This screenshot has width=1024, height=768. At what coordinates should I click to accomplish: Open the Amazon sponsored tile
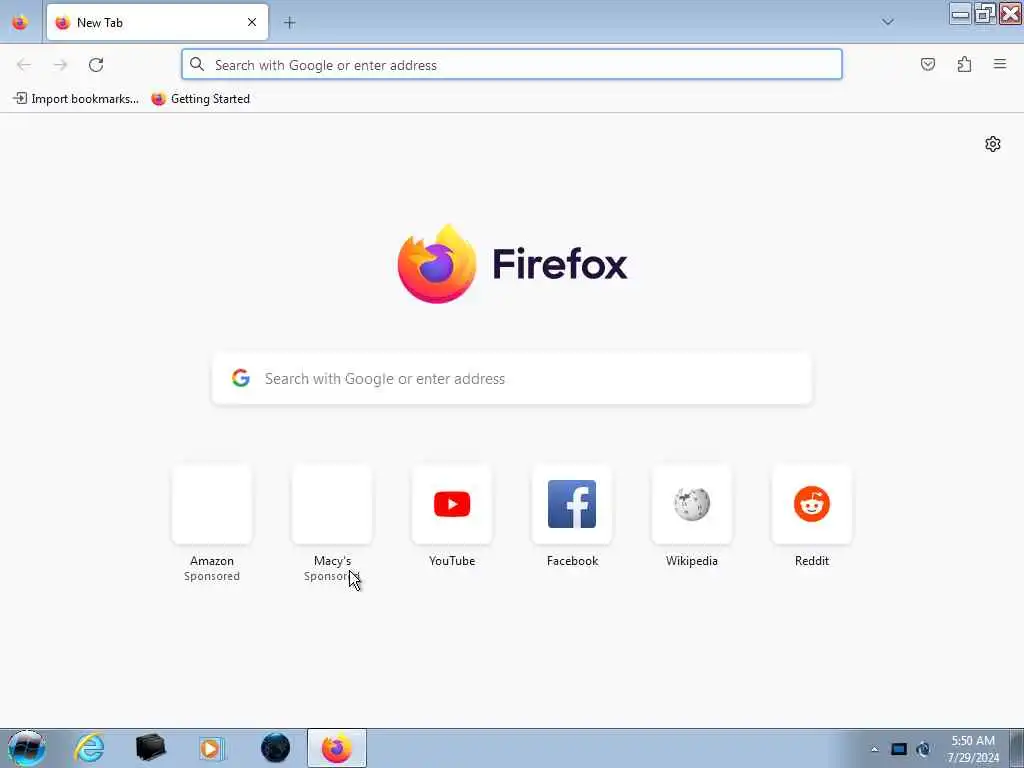[212, 504]
